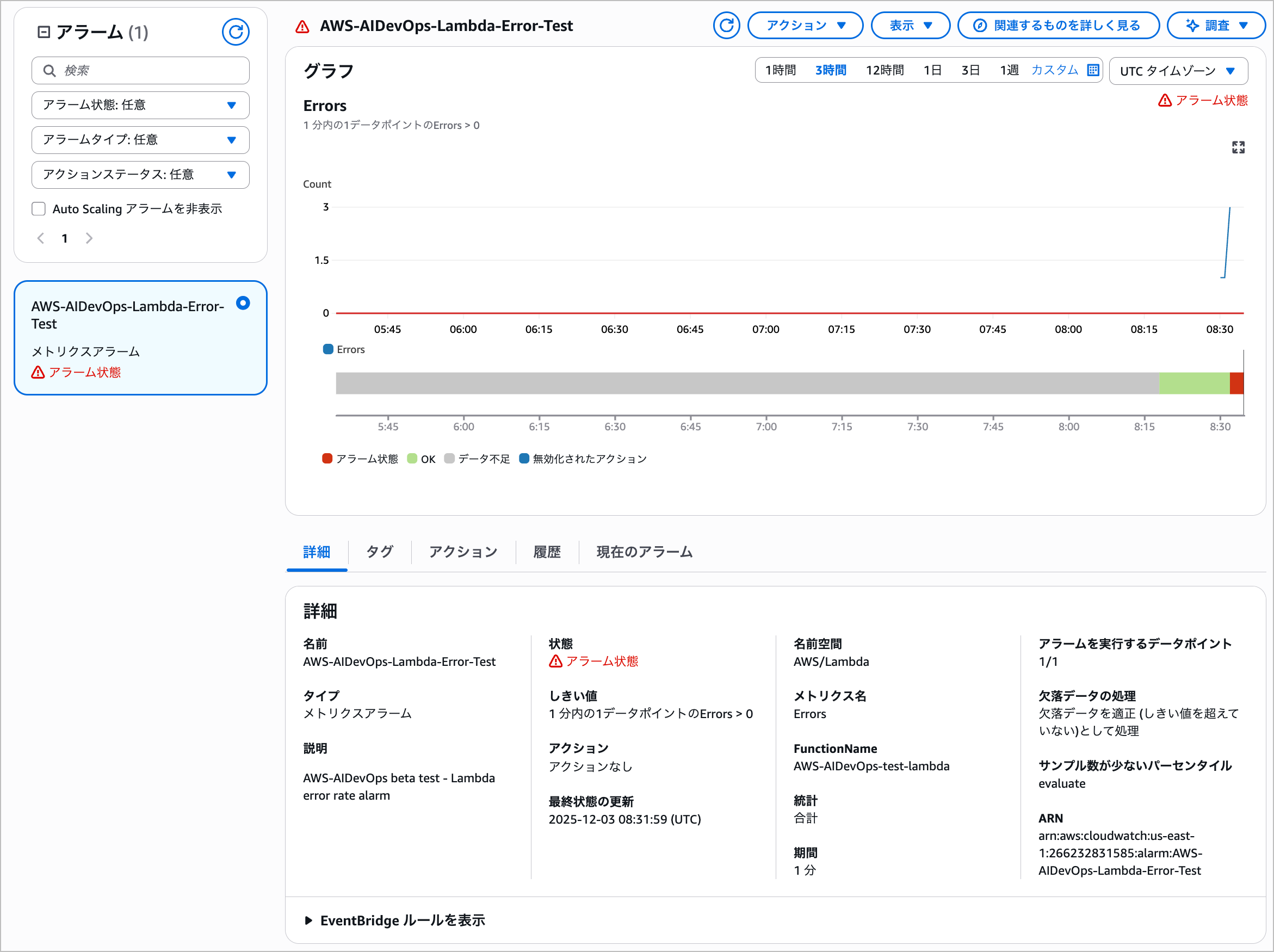Click the graph fullscreen expand icon
Image resolution: width=1274 pixels, height=952 pixels.
(x=1238, y=147)
